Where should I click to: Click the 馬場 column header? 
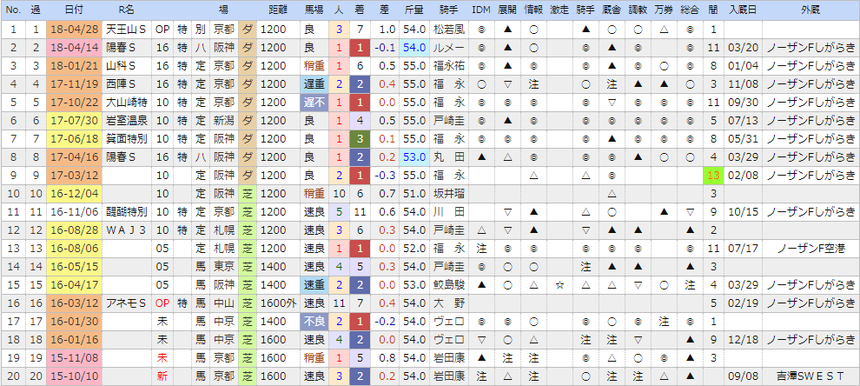pyautogui.click(x=314, y=10)
